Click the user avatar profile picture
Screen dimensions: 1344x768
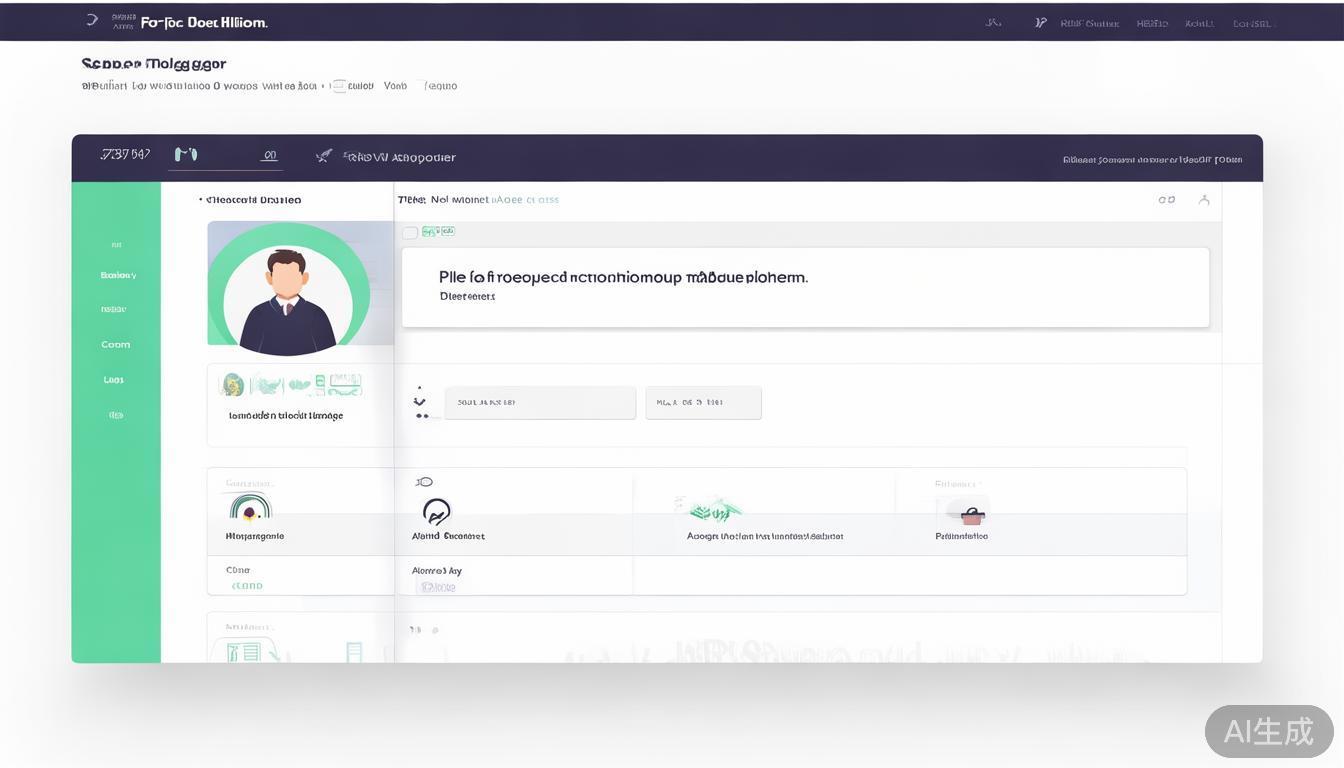point(287,291)
